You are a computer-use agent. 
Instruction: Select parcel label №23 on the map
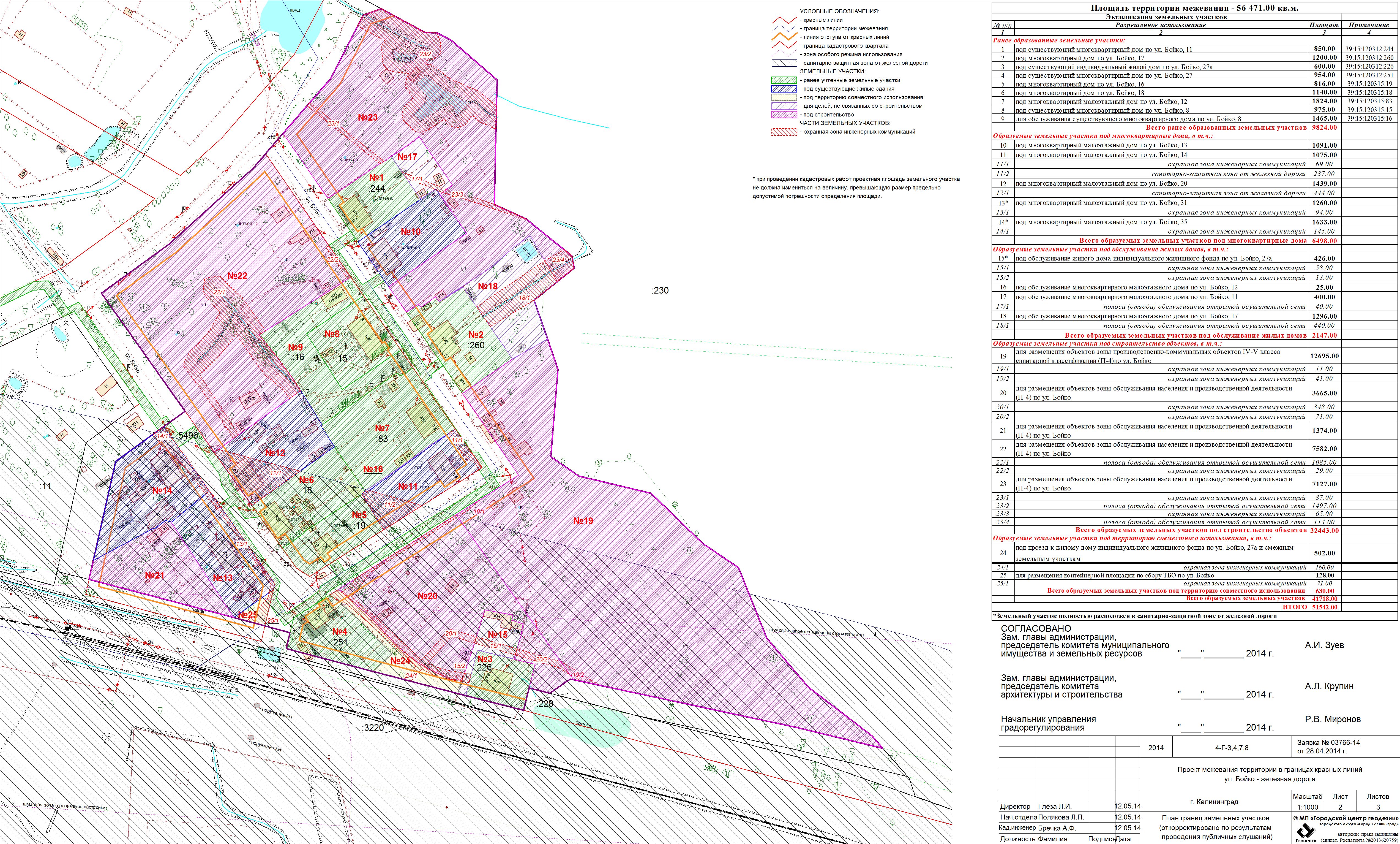pos(368,118)
